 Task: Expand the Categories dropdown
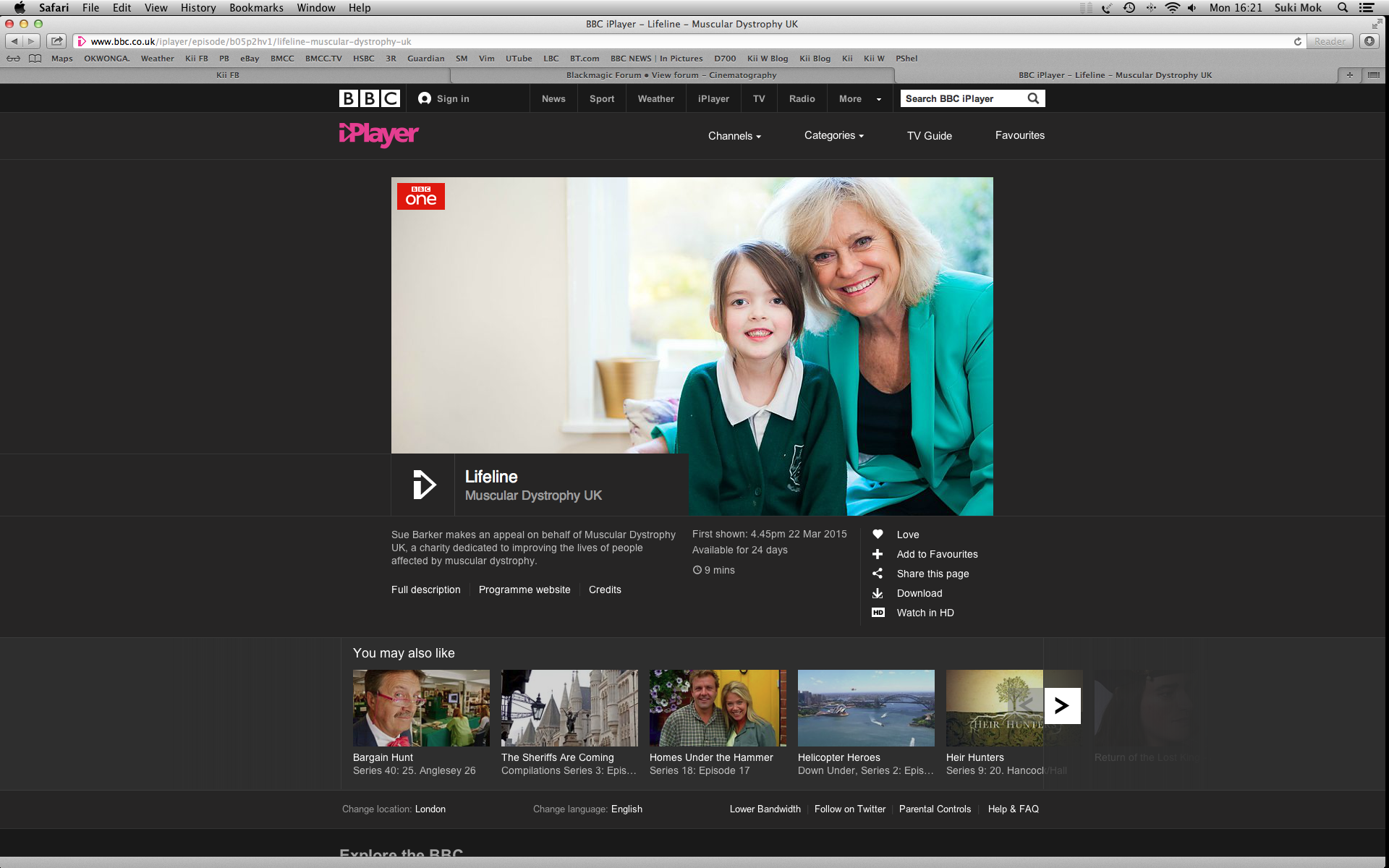[834, 135]
